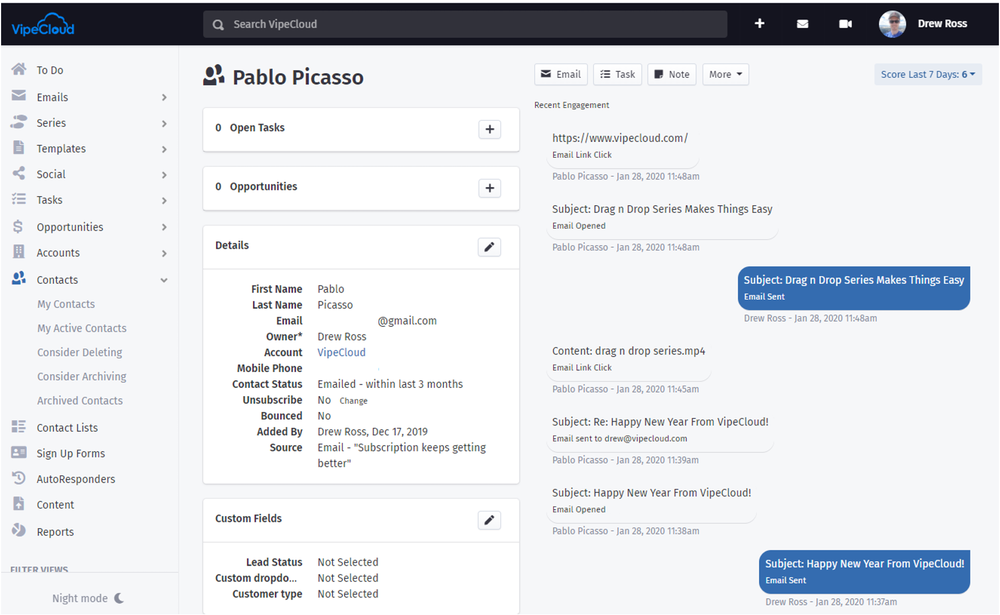Open the envelope icon in the top bar

click(x=802, y=23)
